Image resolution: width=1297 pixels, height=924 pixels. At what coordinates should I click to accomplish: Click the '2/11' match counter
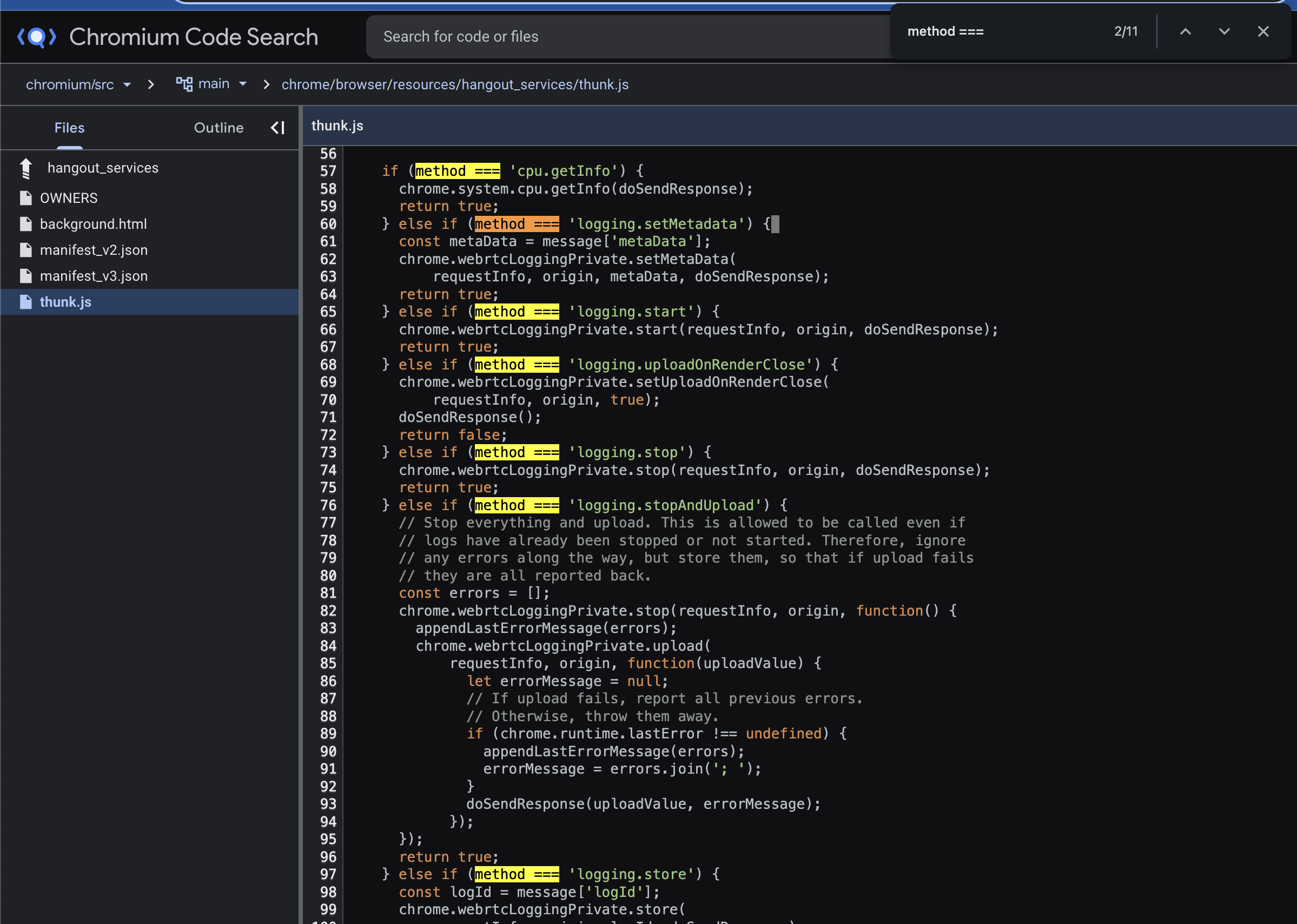1126,31
